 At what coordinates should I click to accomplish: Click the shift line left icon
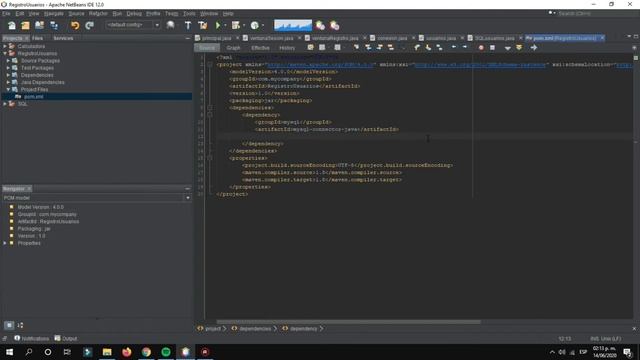pos(454,47)
